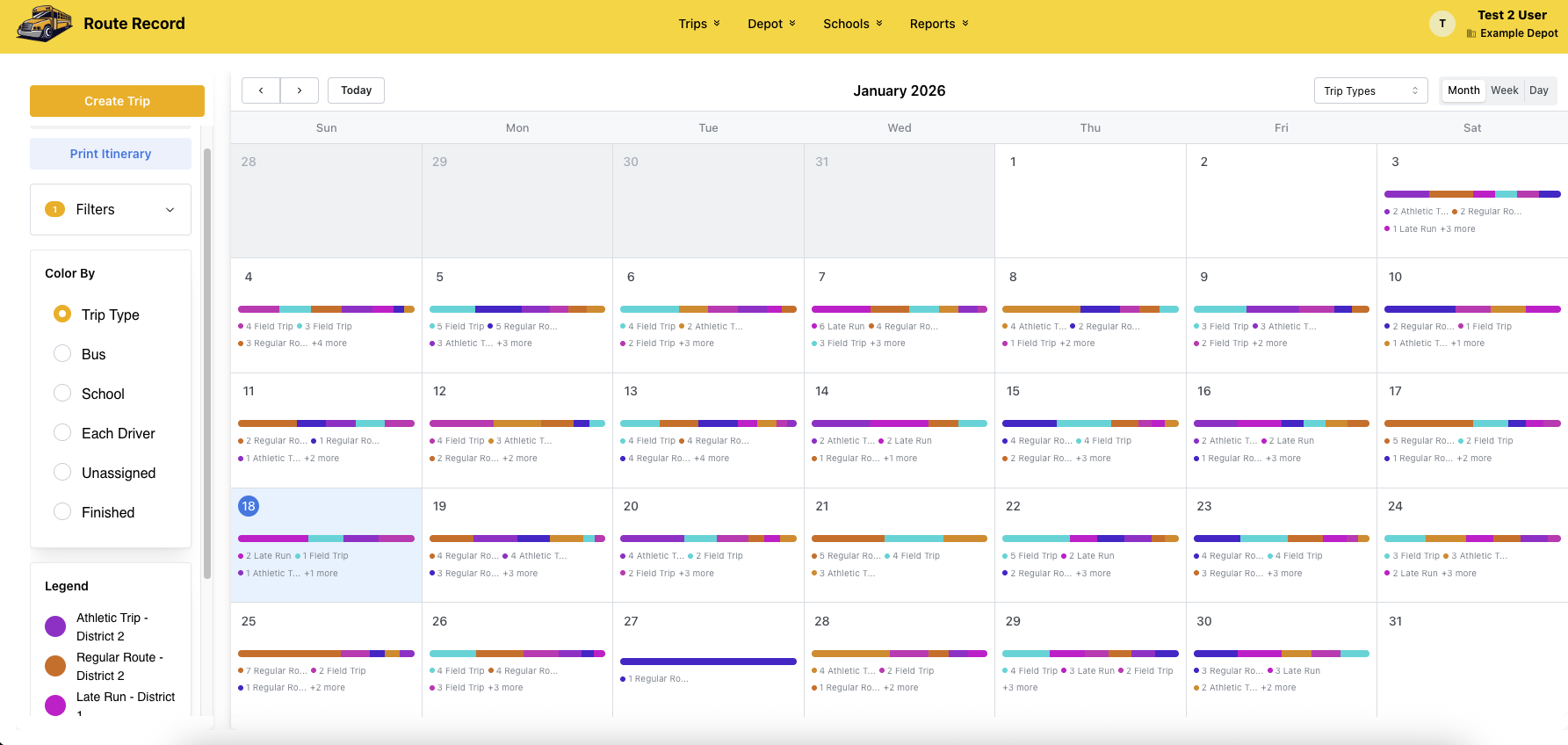The width and height of the screenshot is (1568, 745).
Task: Choose Each Driver radio option
Action: (x=62, y=432)
